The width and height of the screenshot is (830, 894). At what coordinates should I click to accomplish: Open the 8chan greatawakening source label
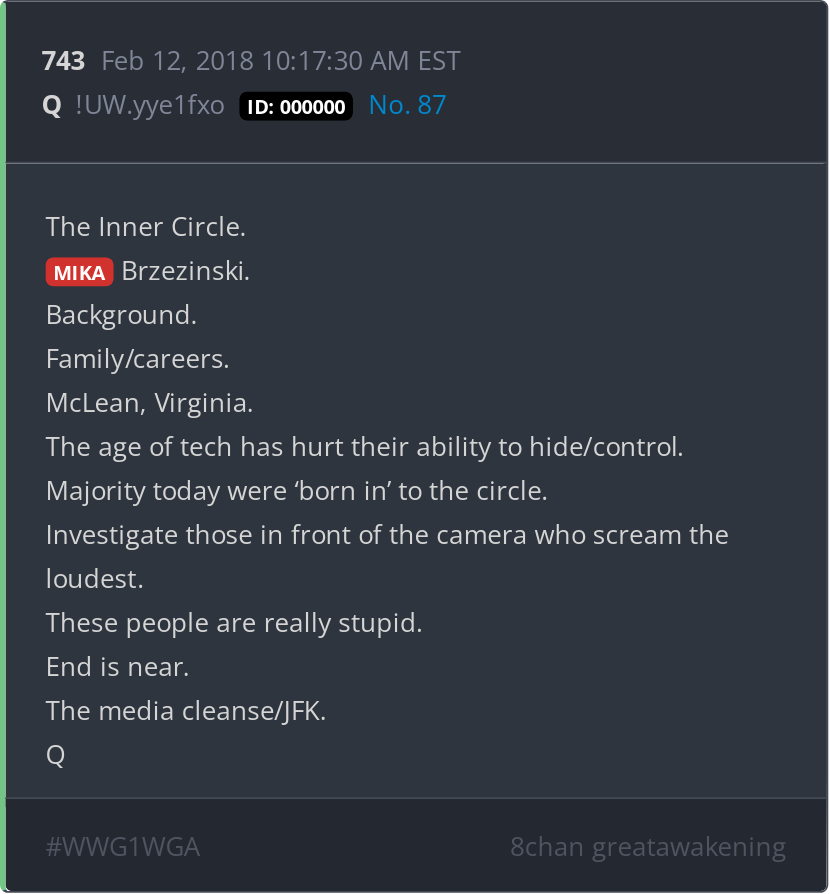pyautogui.click(x=648, y=847)
